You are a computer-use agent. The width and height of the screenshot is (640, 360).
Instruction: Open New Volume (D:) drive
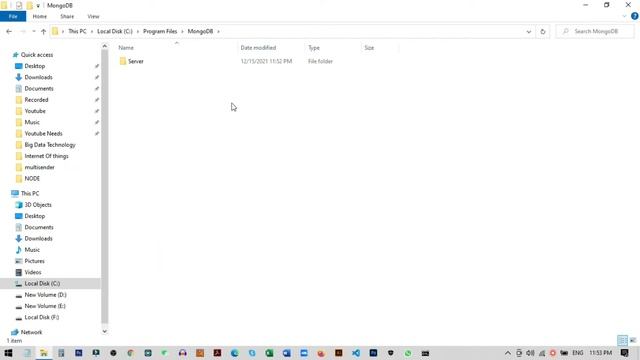click(45, 295)
